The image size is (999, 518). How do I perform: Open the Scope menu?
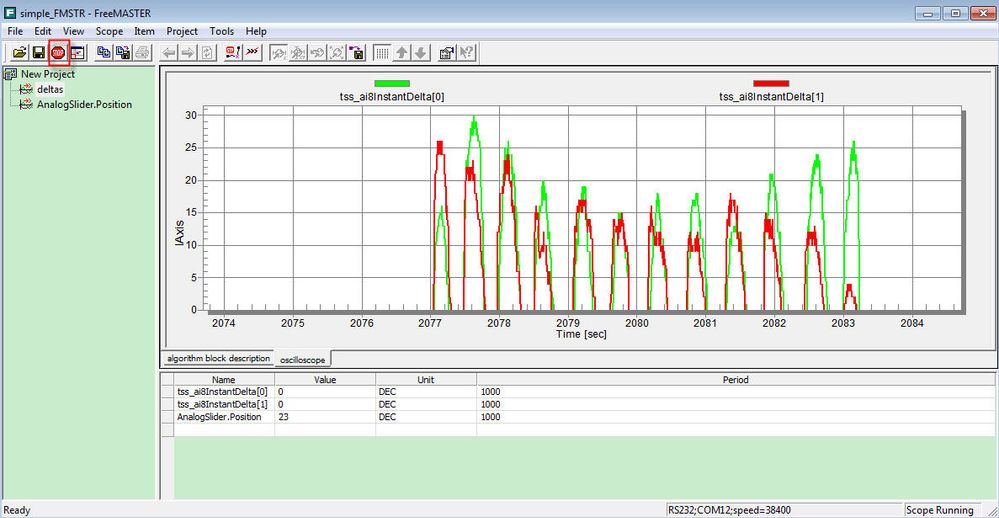click(109, 31)
